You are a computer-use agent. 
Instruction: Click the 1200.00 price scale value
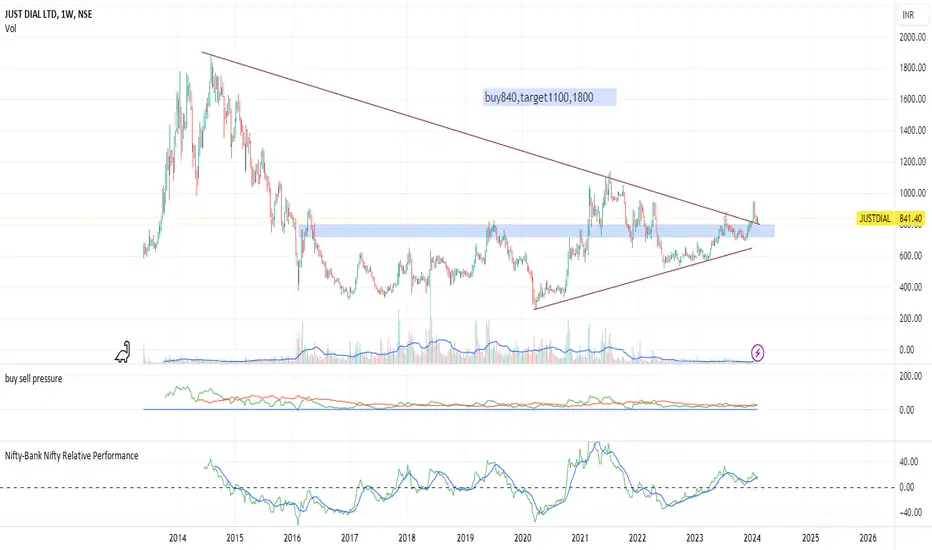click(x=912, y=162)
